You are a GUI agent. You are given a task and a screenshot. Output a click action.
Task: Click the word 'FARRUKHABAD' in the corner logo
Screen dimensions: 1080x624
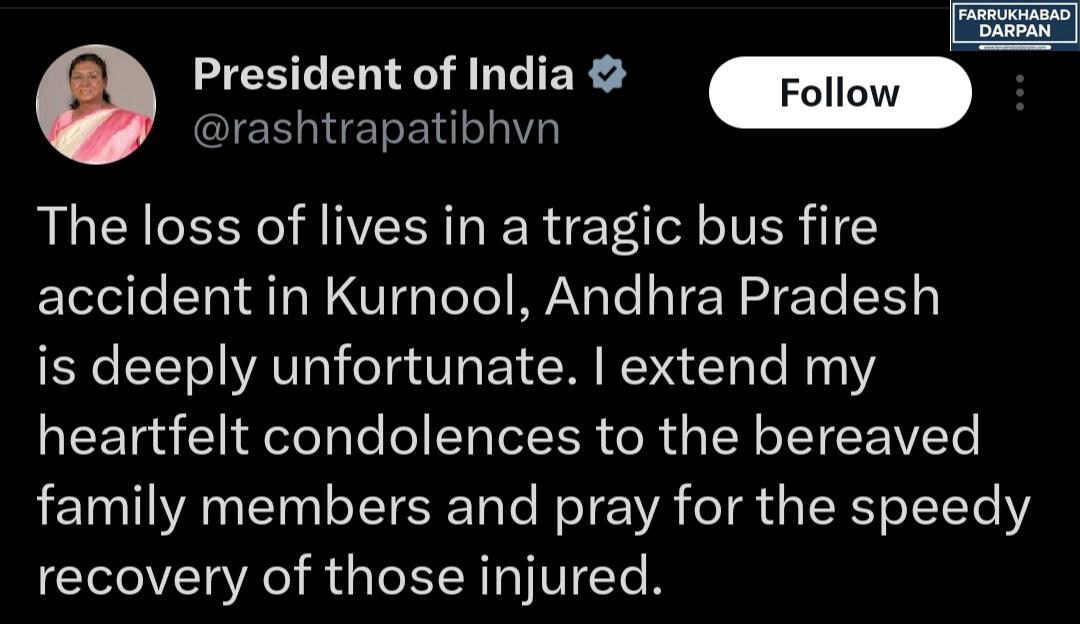coord(1013,17)
